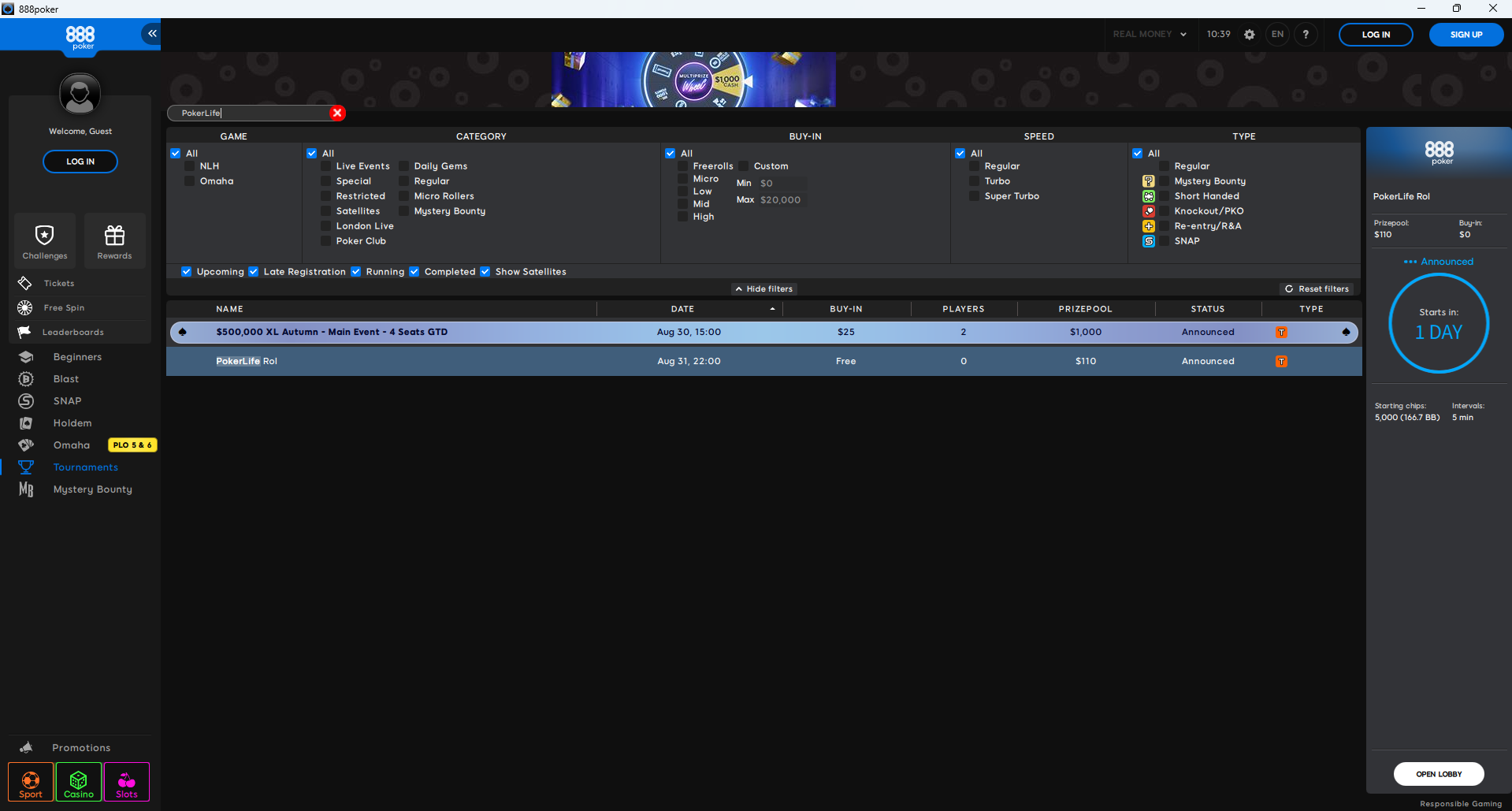Open Leaderboards flag icon

pos(24,332)
